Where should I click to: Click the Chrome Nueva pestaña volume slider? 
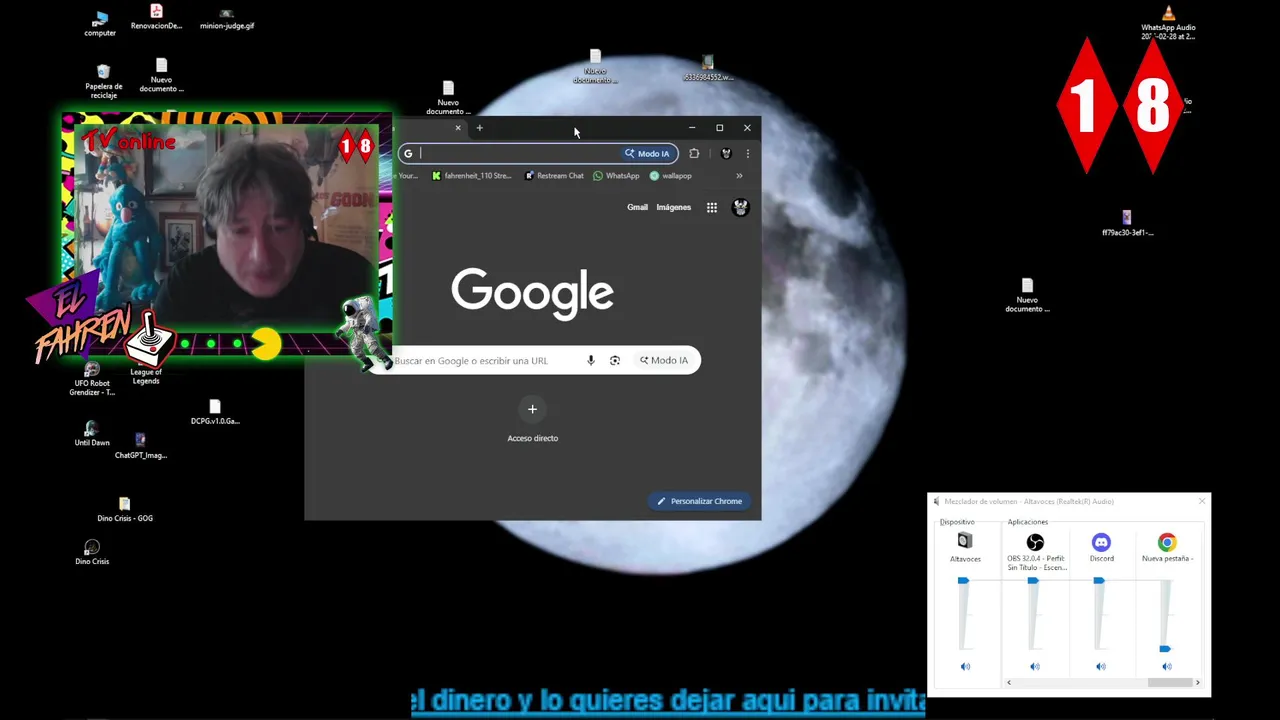tap(1165, 649)
